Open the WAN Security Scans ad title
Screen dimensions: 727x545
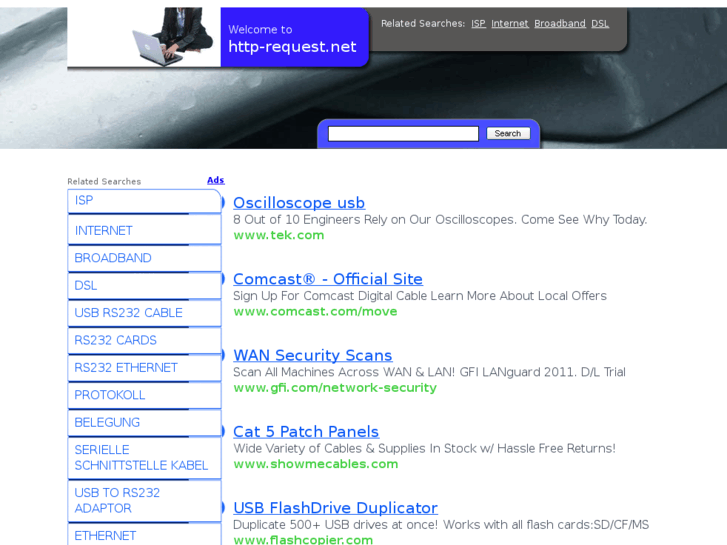tap(312, 355)
